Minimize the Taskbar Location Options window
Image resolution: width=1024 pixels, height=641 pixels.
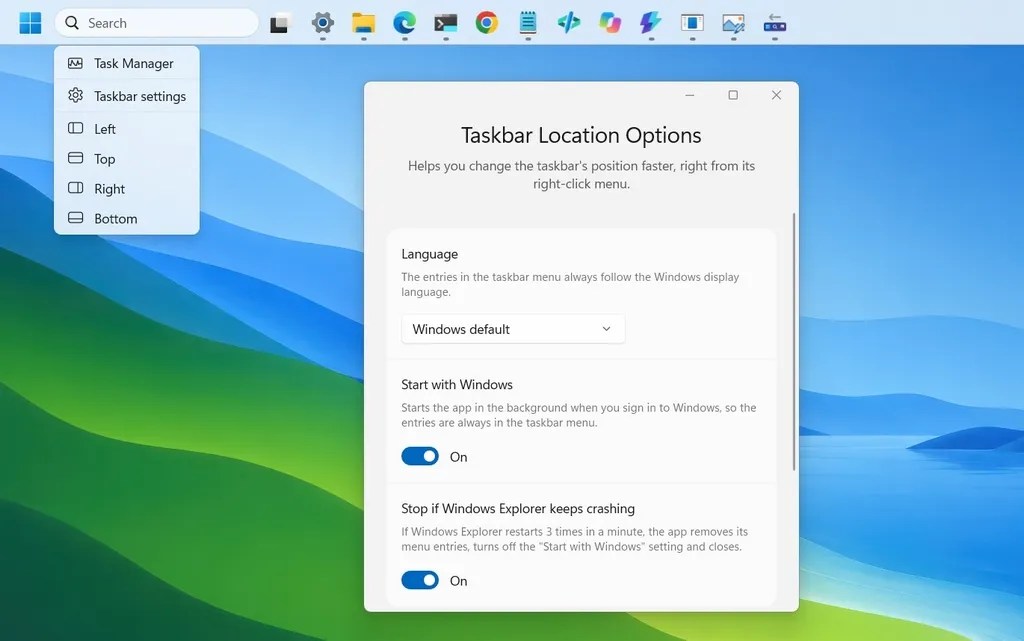690,95
